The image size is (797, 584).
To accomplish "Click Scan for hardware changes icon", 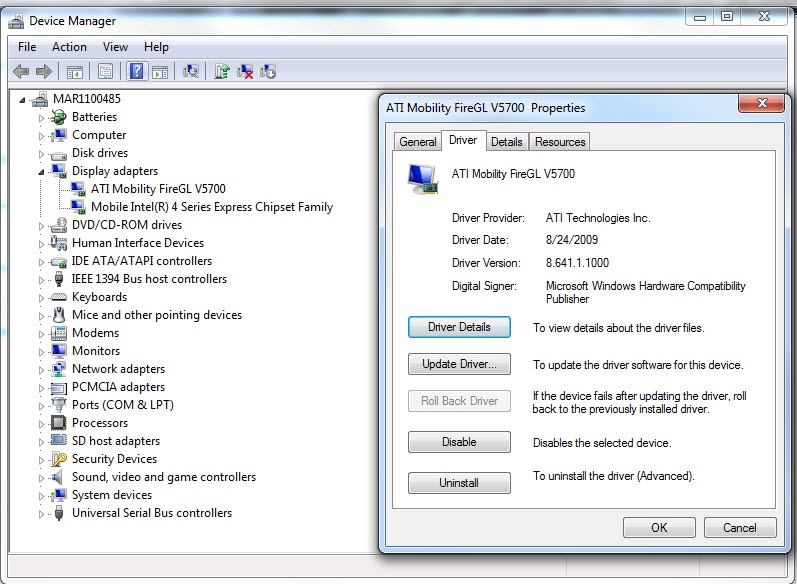I will 191,71.
